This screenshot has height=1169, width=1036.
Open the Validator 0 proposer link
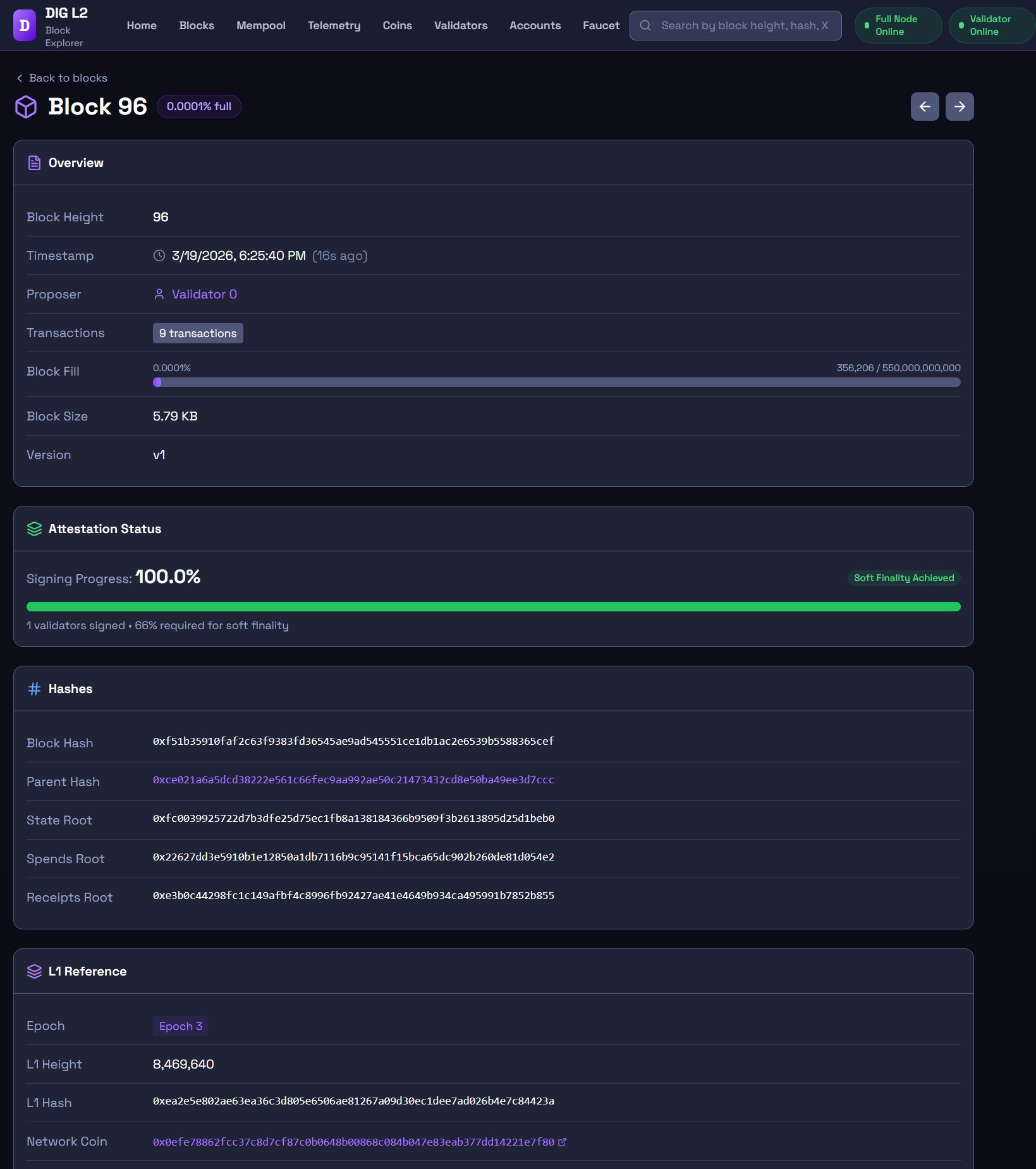pyautogui.click(x=204, y=294)
